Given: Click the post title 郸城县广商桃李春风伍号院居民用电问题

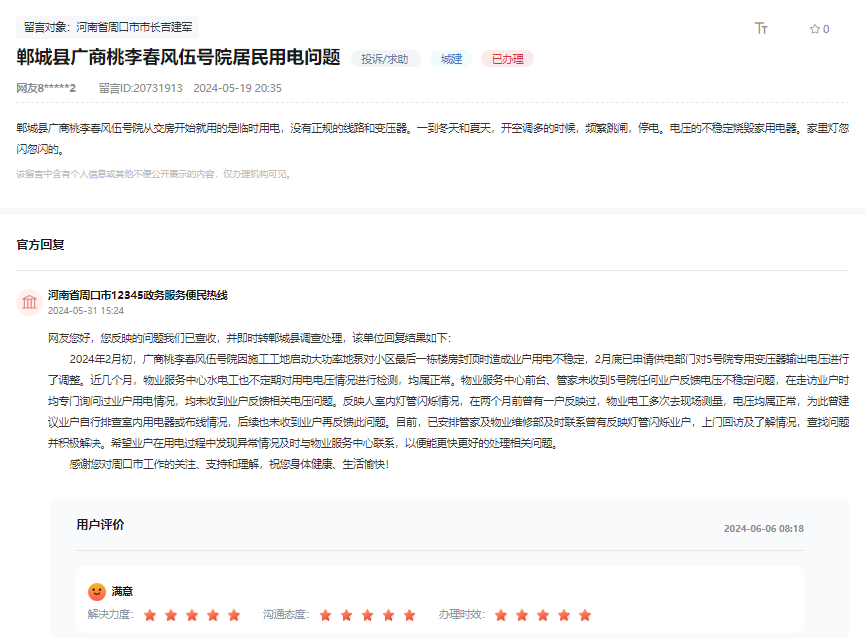Looking at the screenshot, I should (x=178, y=57).
